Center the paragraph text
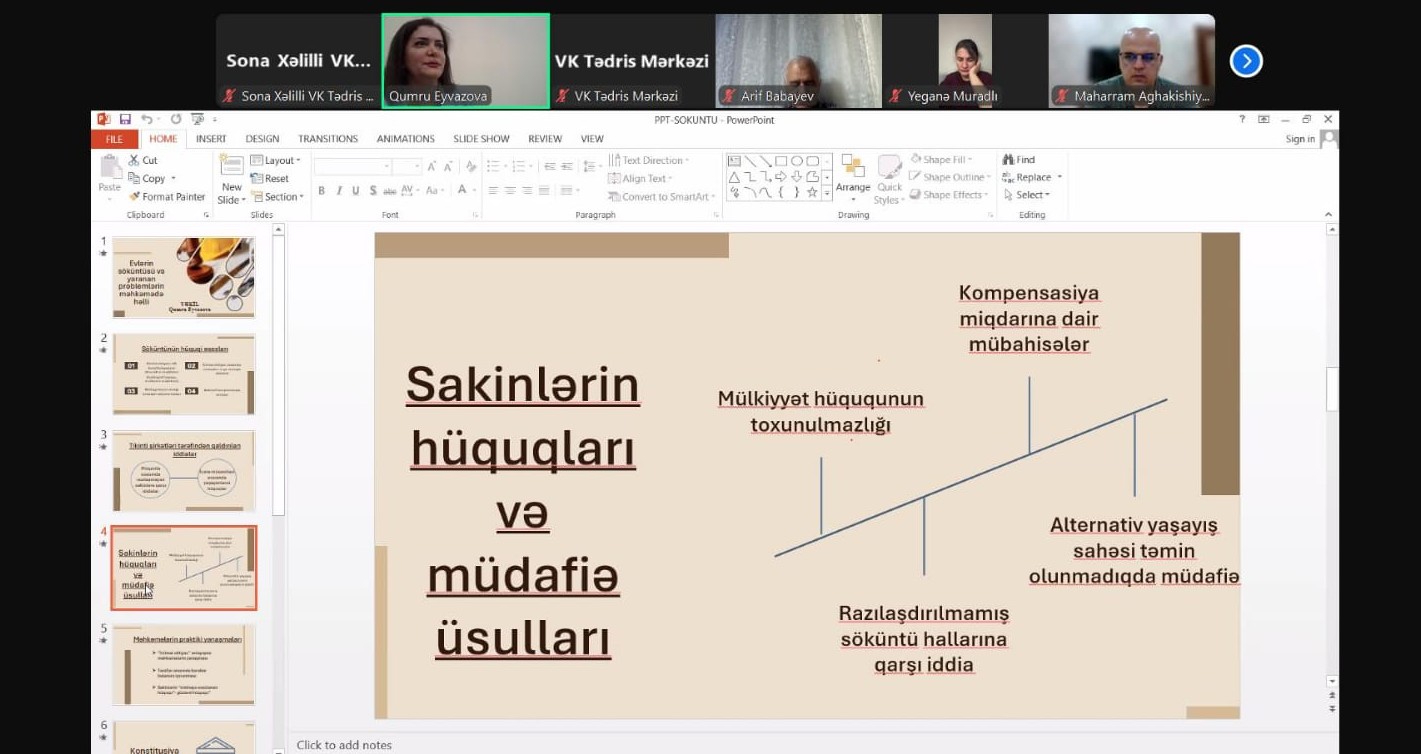Image resolution: width=1421 pixels, height=754 pixels. [x=510, y=190]
